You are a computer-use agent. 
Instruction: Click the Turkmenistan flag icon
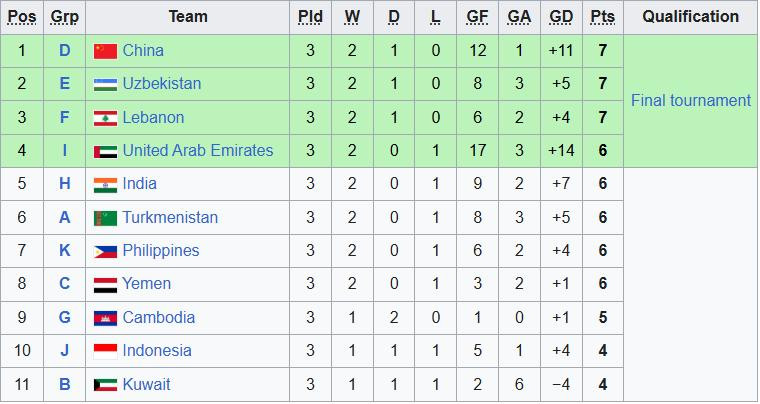click(105, 218)
